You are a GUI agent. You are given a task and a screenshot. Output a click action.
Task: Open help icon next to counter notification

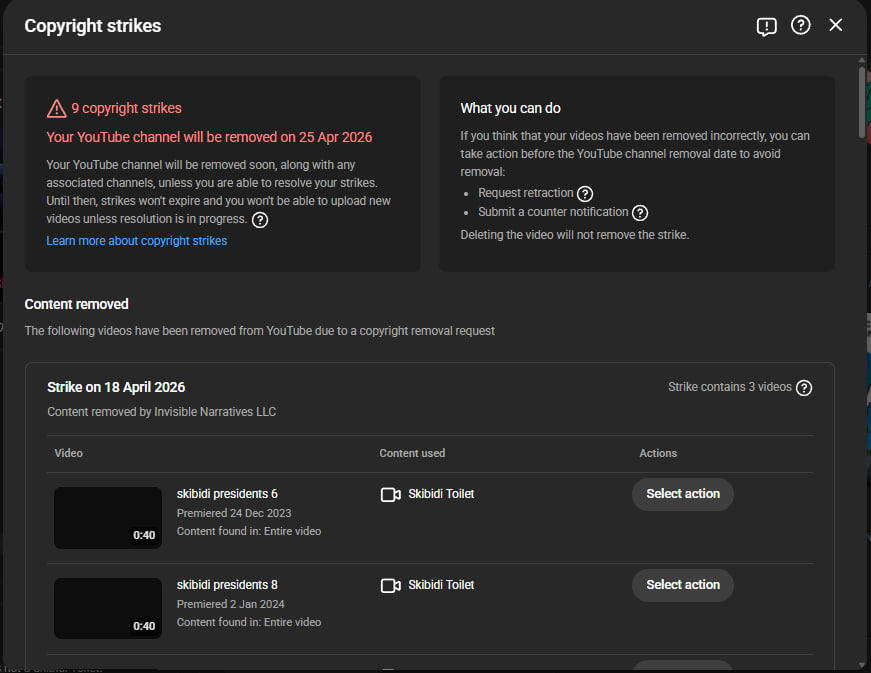pos(640,213)
